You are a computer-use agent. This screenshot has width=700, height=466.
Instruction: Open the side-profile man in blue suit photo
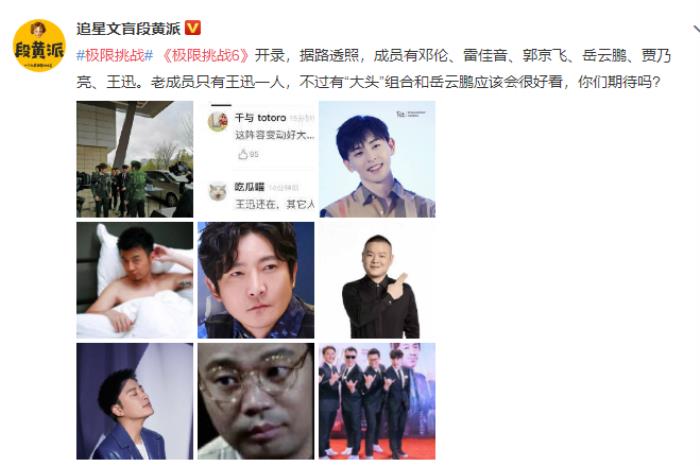[135, 401]
